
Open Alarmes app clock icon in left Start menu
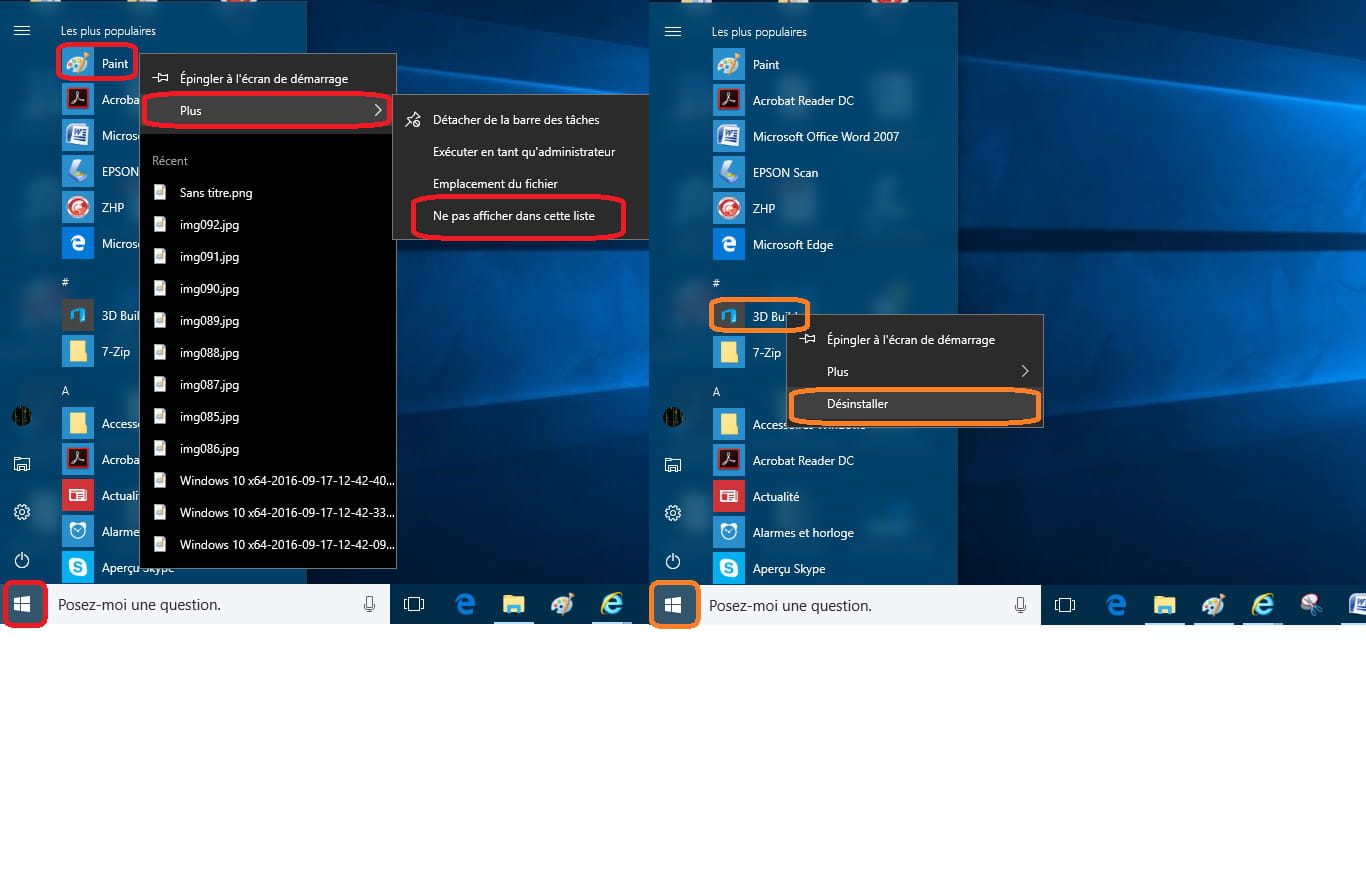click(77, 531)
